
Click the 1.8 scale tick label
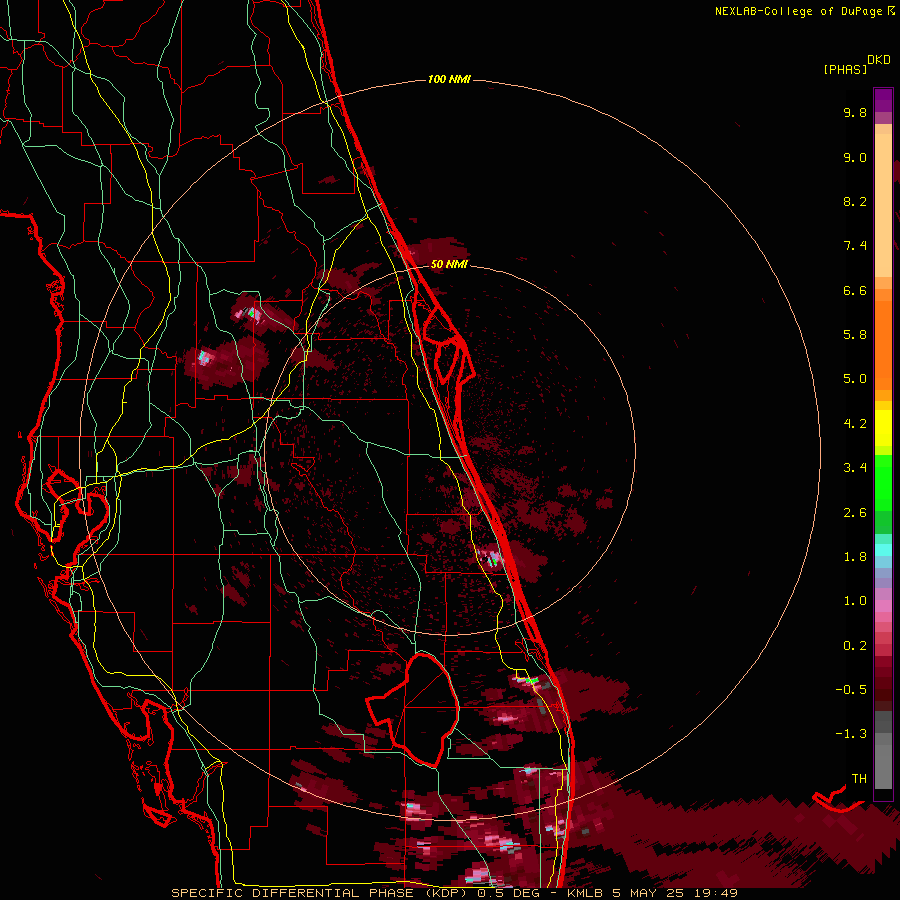point(855,557)
